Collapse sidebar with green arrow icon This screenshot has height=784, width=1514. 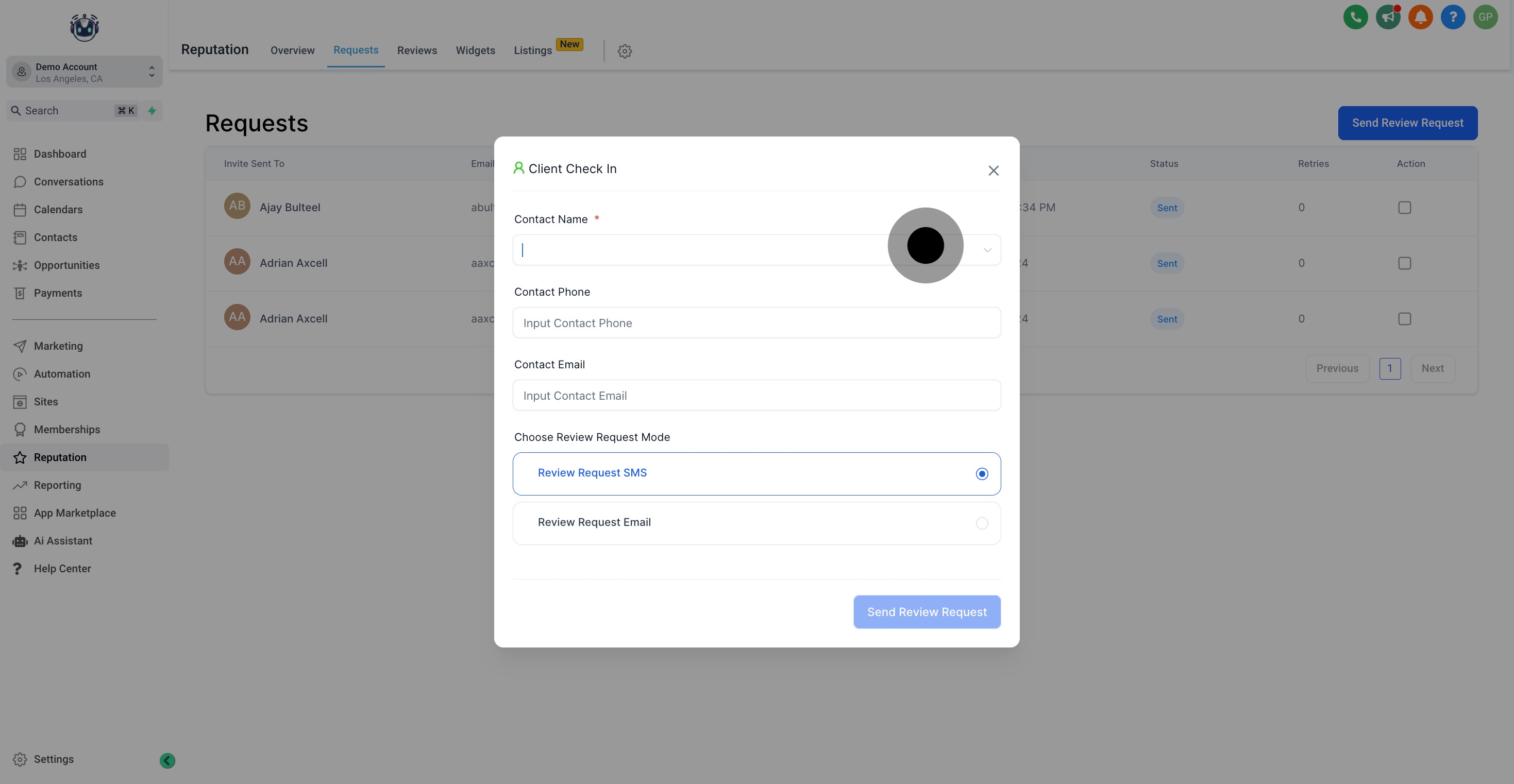pos(167,760)
